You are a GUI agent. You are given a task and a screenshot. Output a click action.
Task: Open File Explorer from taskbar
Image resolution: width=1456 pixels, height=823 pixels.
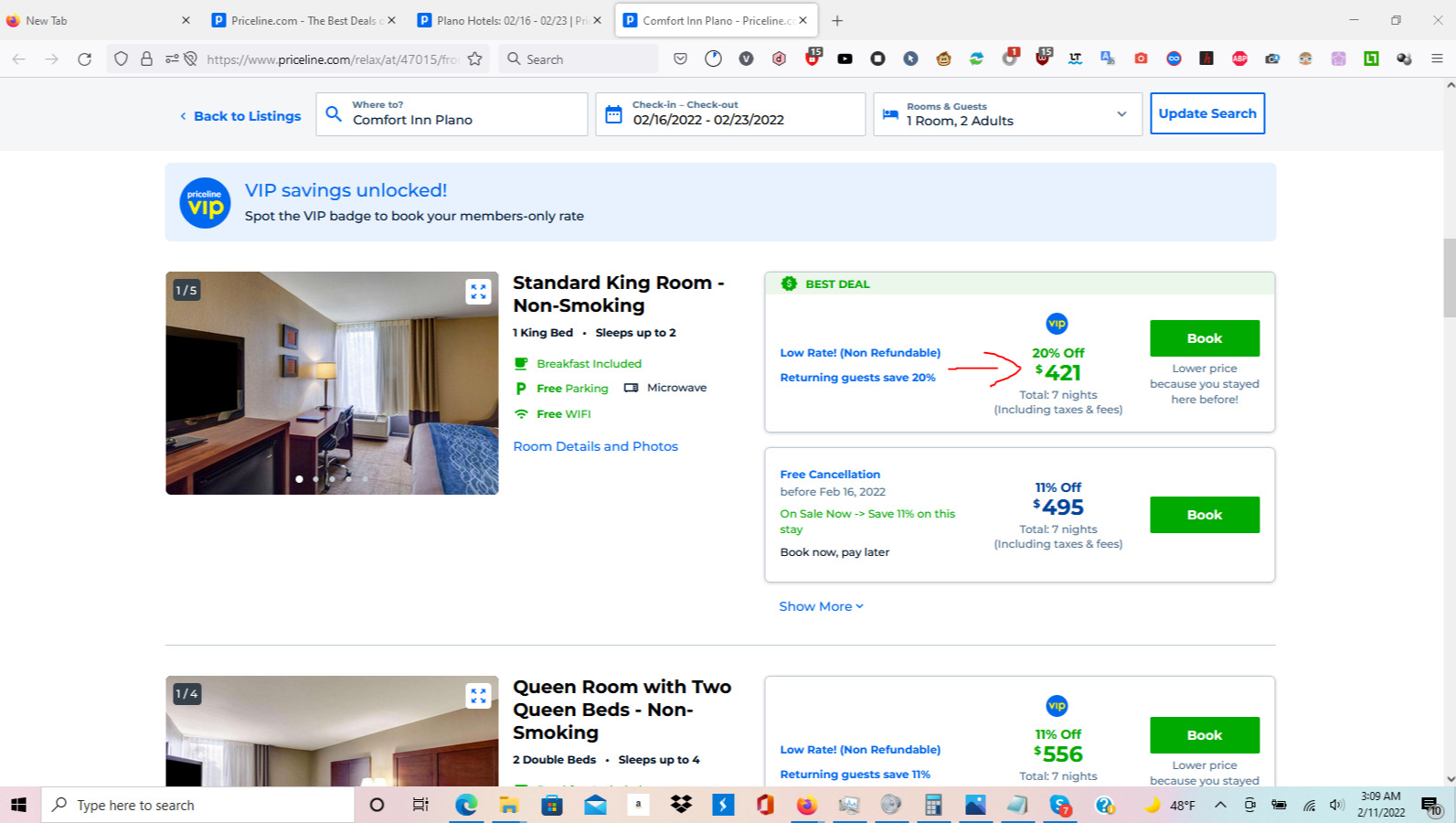point(509,805)
